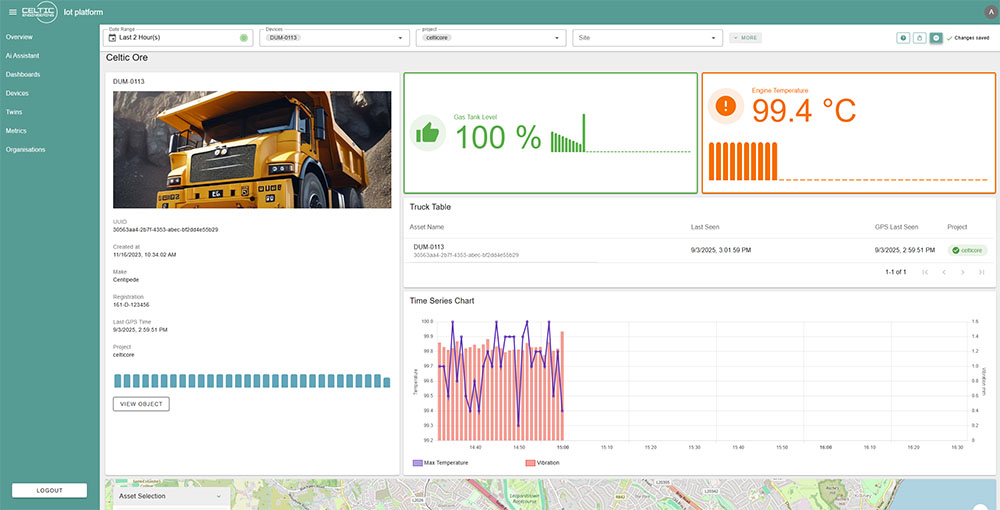Screen dimensions: 1000x510
Task: Click the Created at date 11/16/2023
Action: tap(144, 254)
